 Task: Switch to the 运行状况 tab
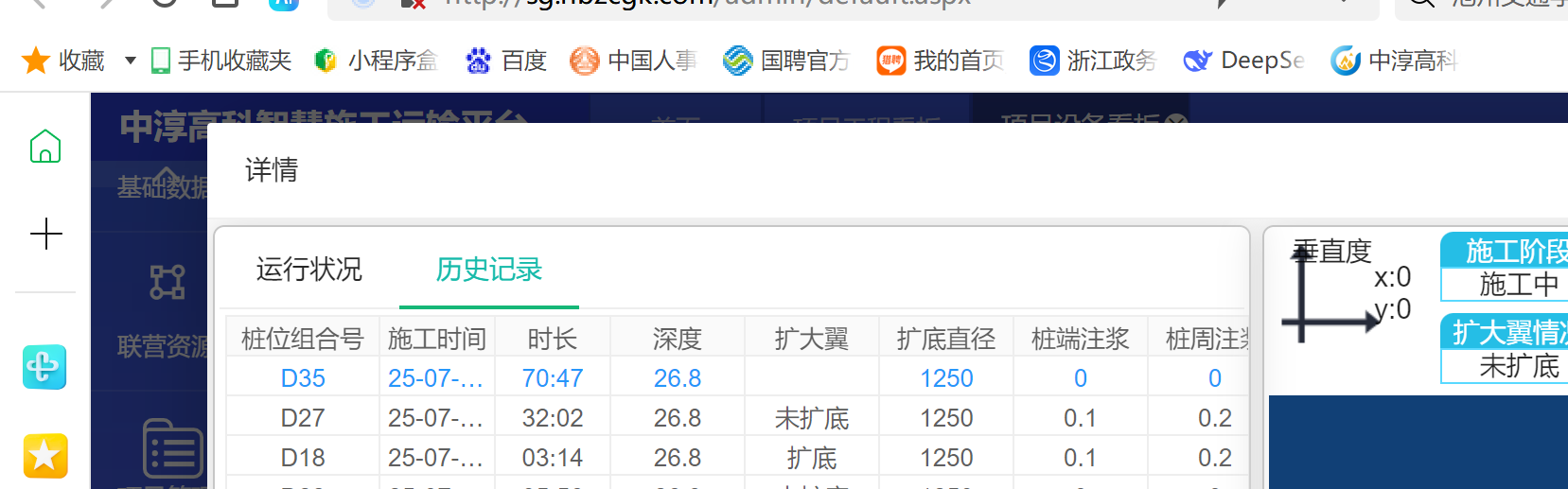click(308, 270)
